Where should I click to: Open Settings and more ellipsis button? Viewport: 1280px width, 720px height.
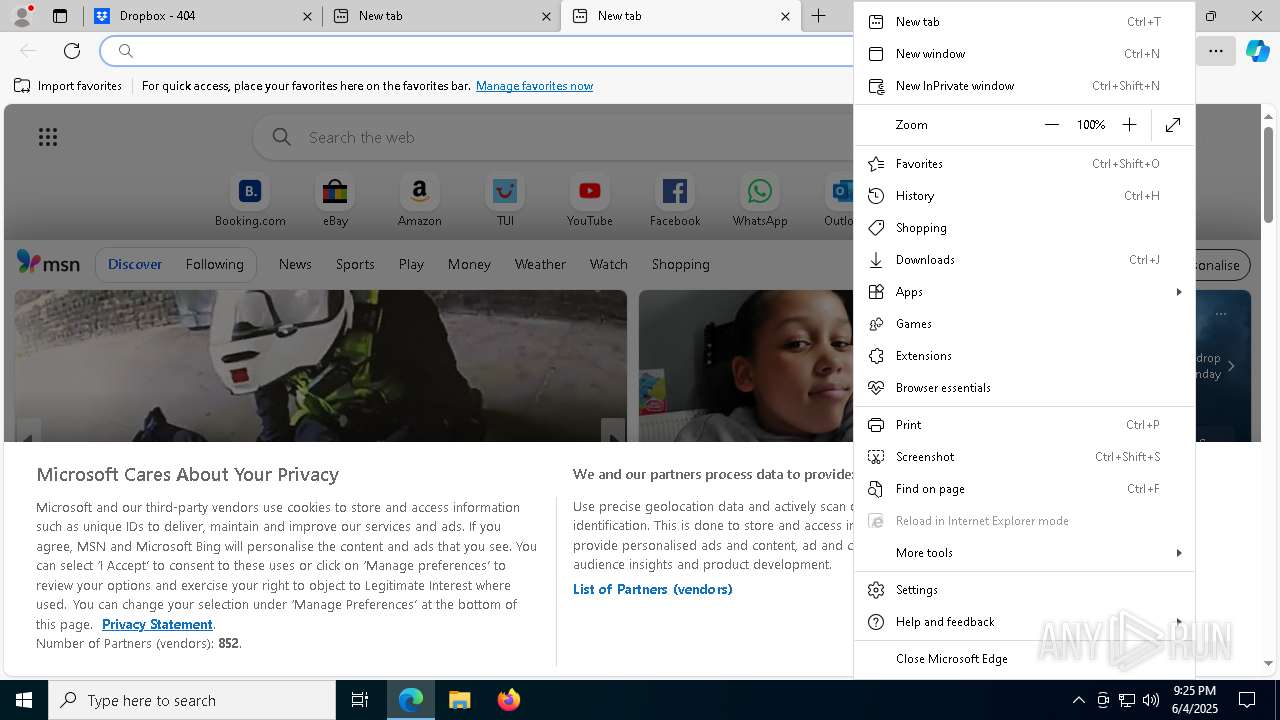point(1216,51)
